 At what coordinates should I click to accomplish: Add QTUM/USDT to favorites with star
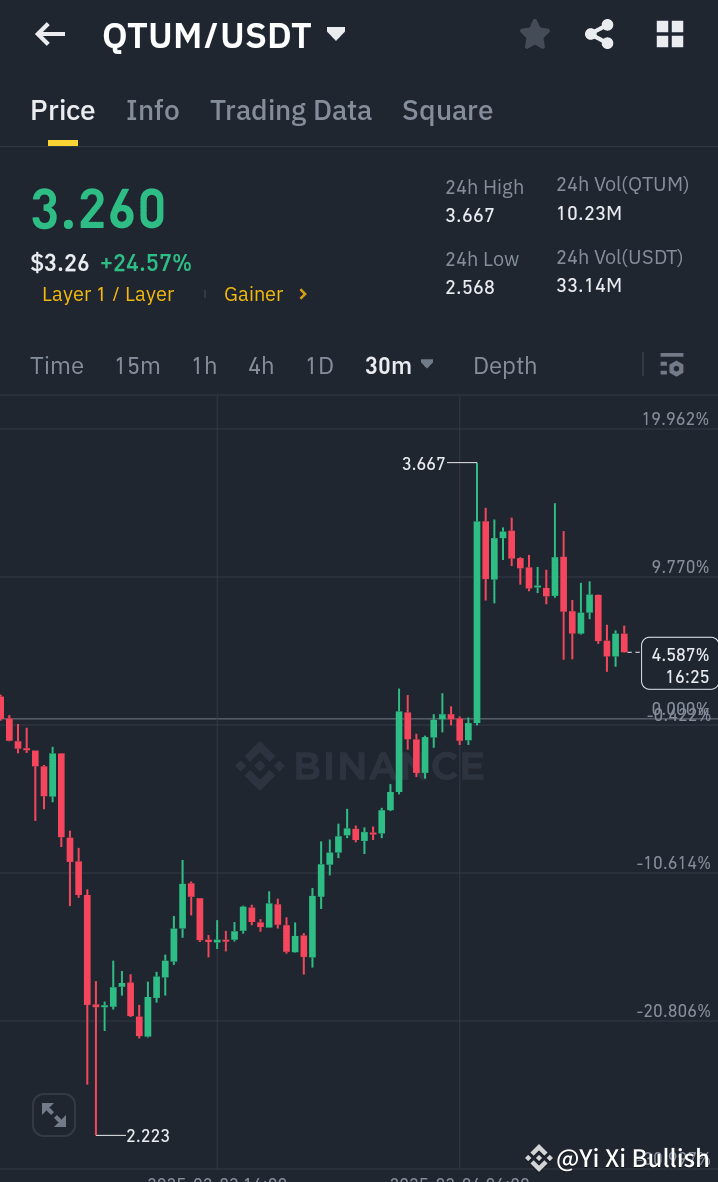pyautogui.click(x=534, y=33)
